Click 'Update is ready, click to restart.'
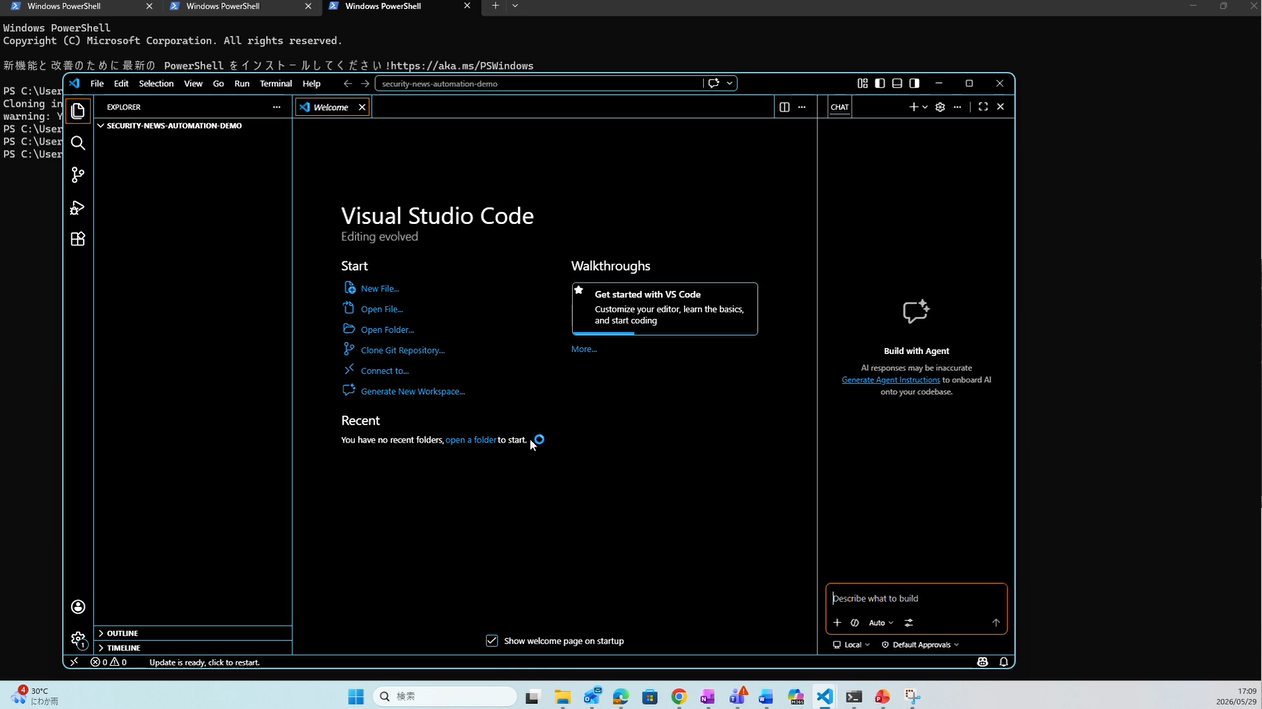This screenshot has height=709, width=1262. coord(204,662)
